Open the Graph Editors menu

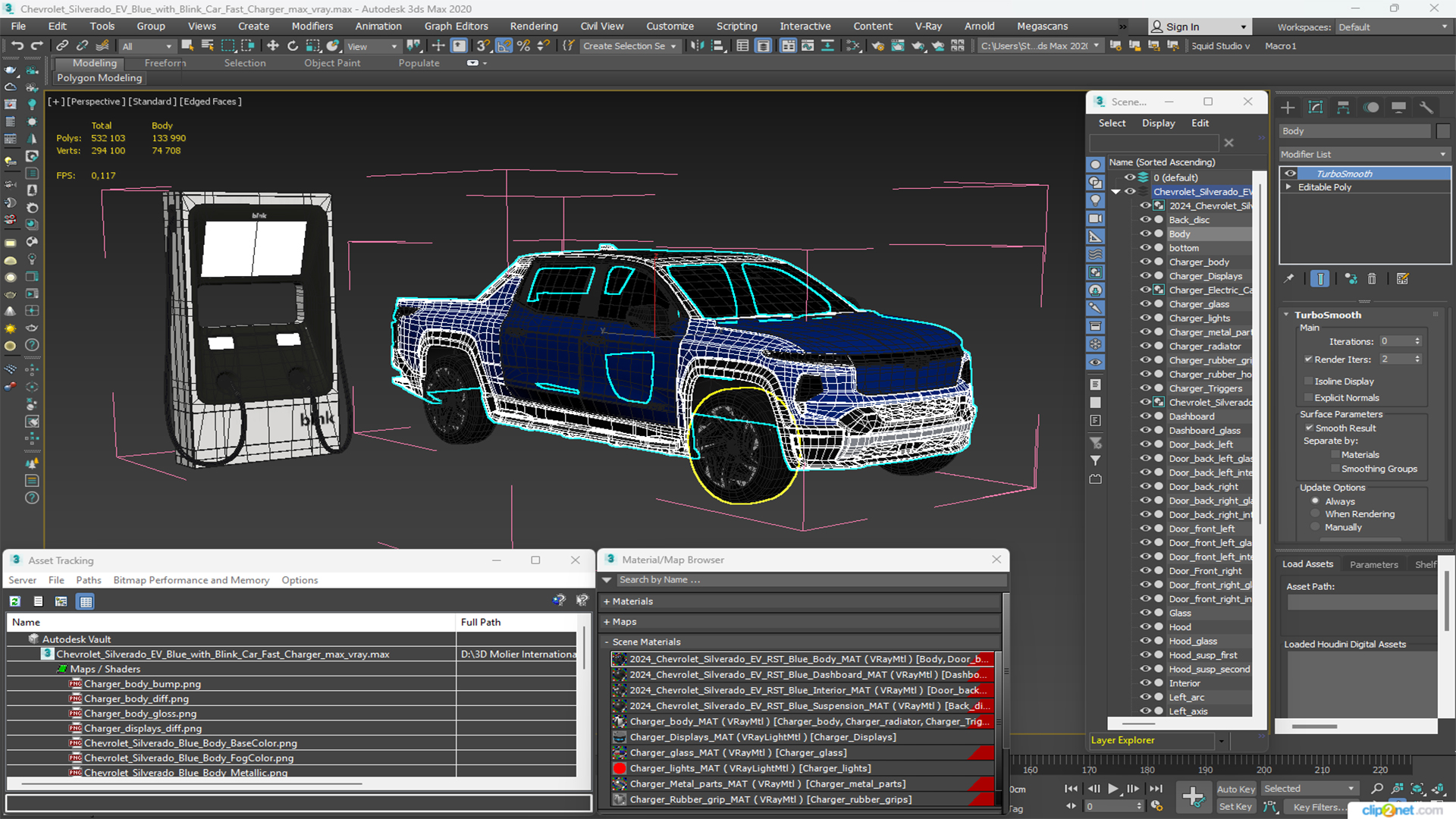click(x=456, y=27)
